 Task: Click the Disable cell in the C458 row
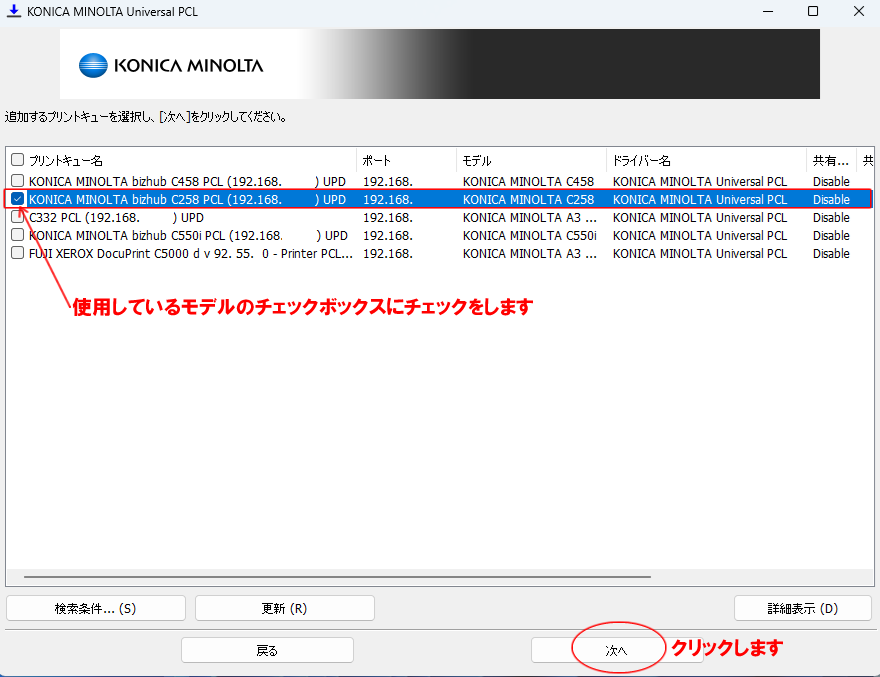831,181
